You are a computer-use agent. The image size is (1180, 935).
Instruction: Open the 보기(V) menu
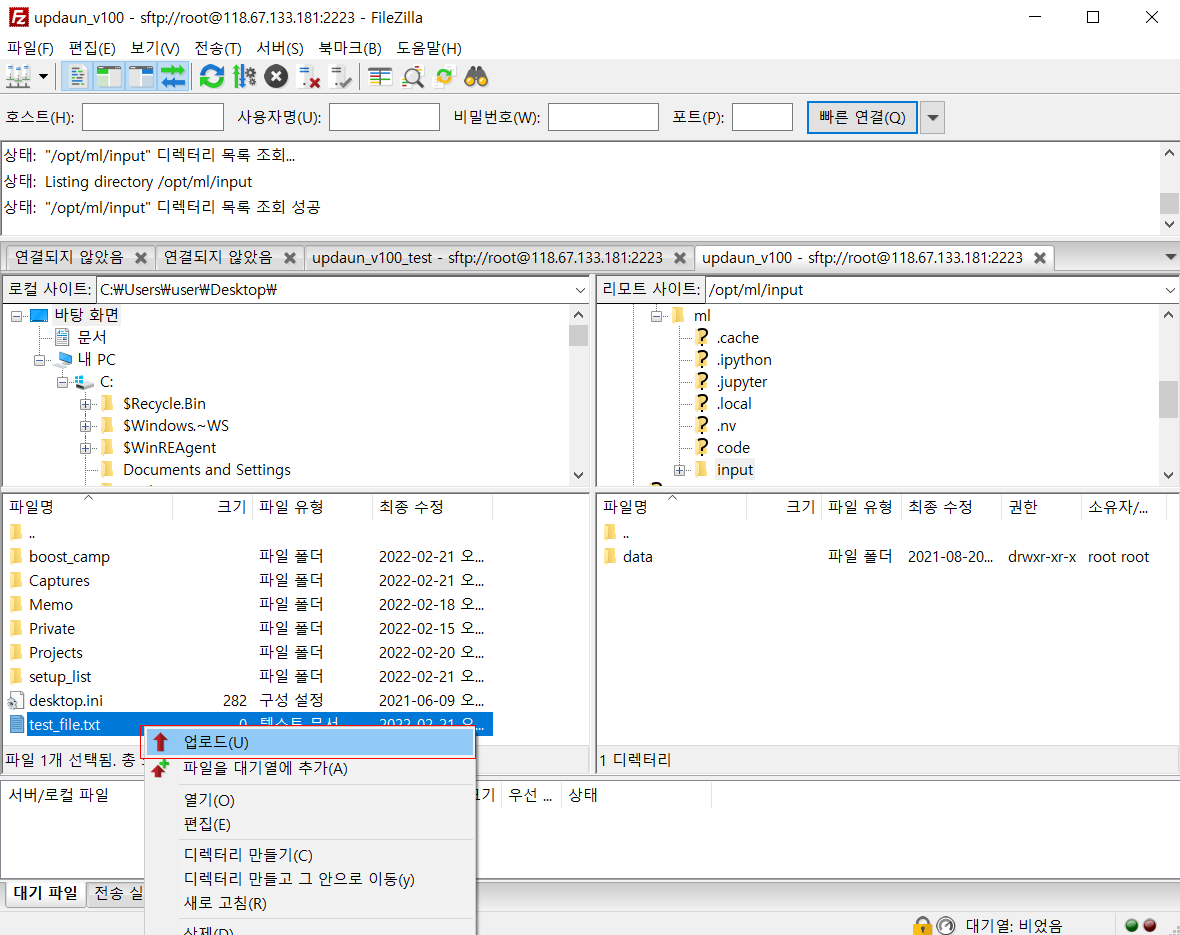[154, 48]
